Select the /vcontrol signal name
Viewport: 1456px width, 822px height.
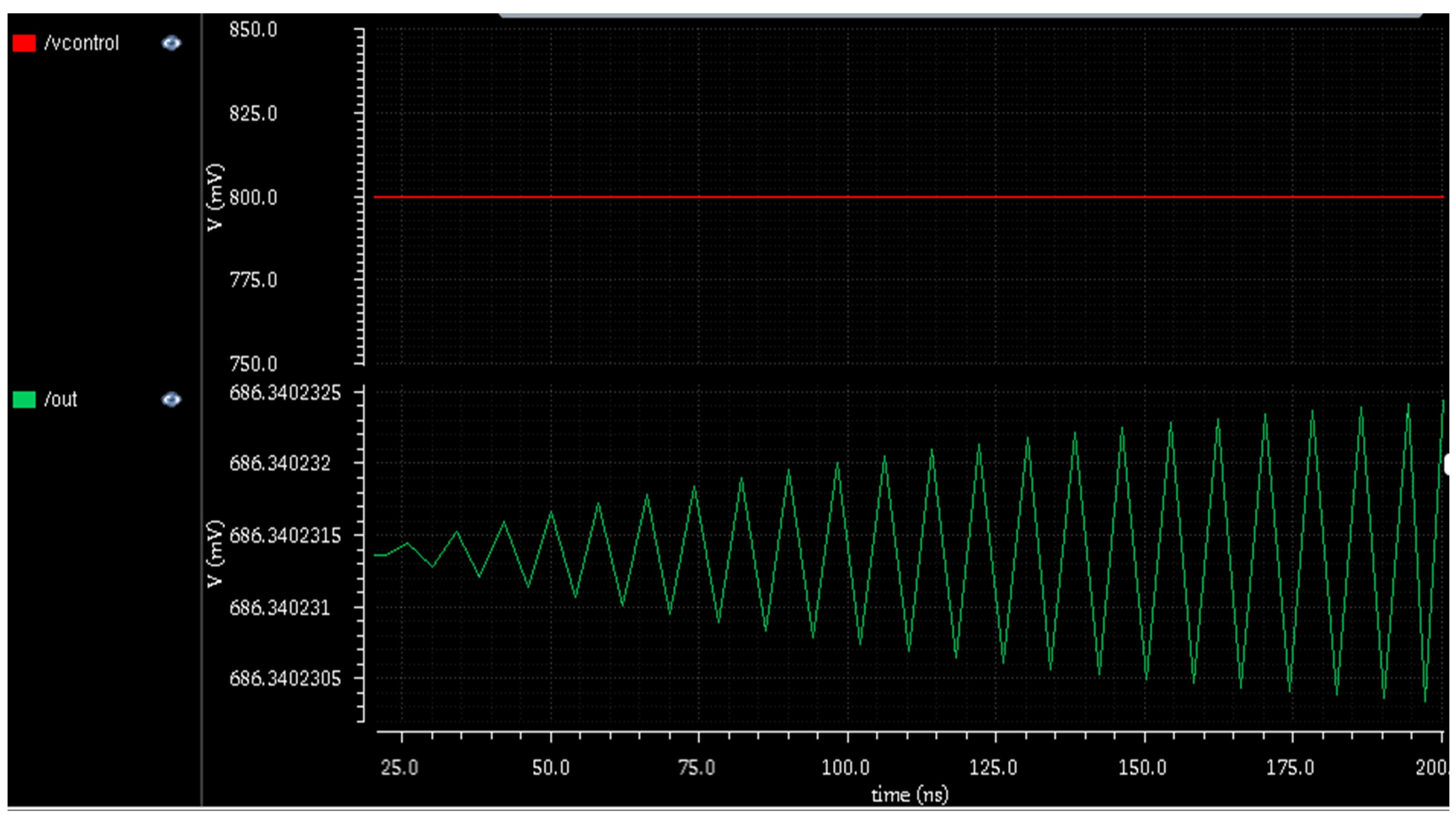point(82,43)
